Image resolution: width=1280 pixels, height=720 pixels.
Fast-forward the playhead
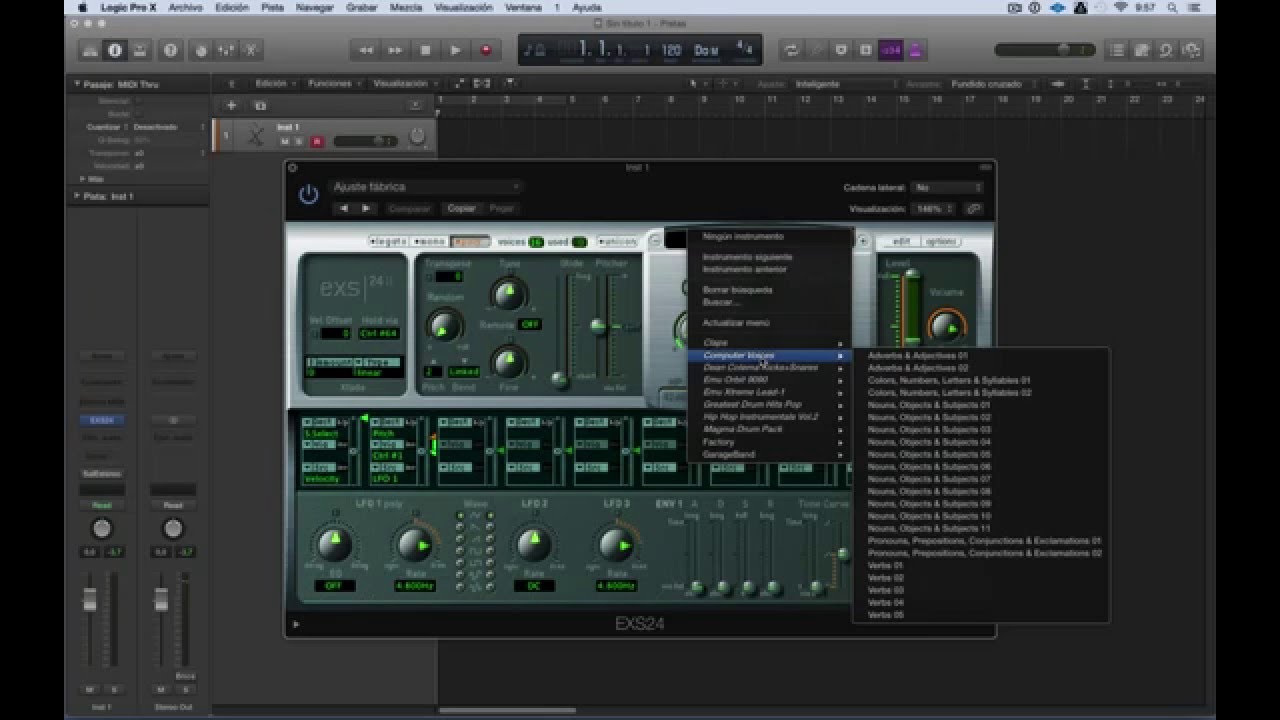(x=395, y=50)
